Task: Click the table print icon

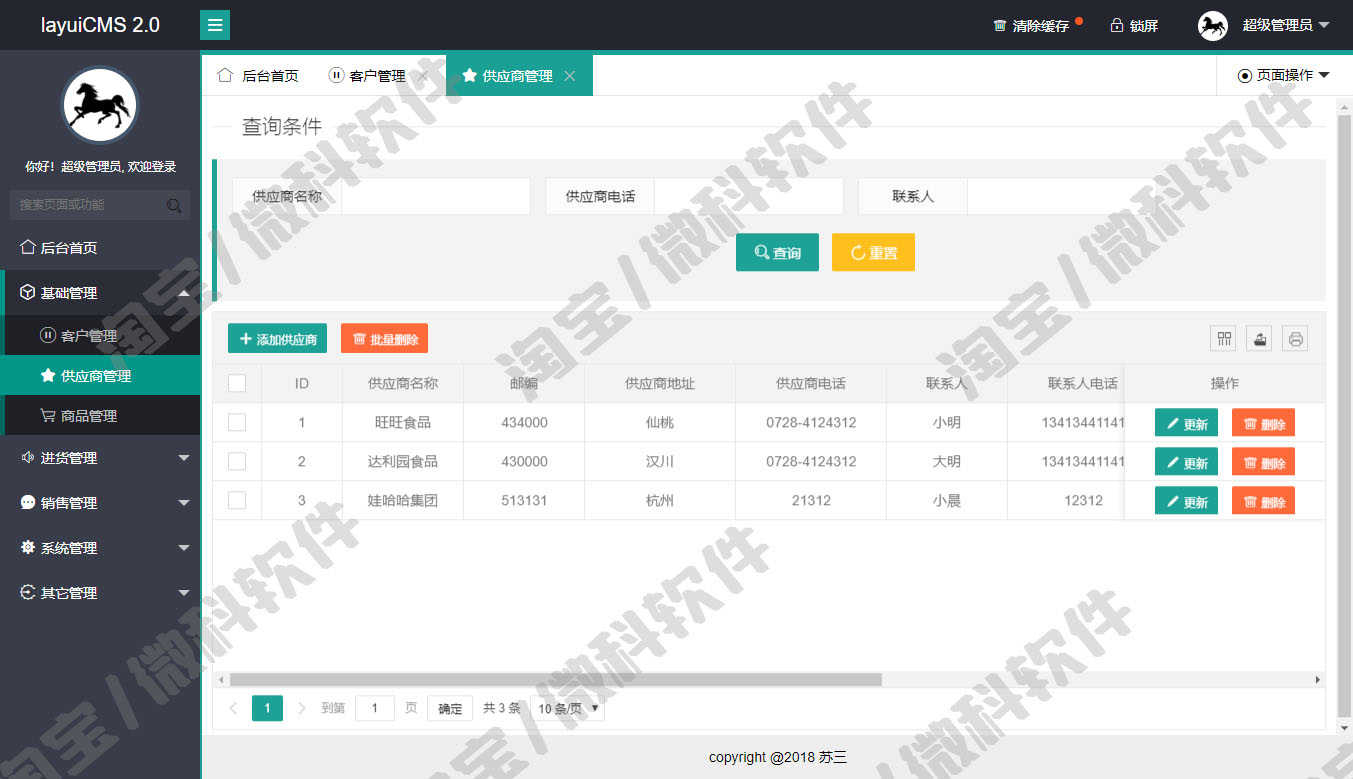Action: [x=1295, y=338]
